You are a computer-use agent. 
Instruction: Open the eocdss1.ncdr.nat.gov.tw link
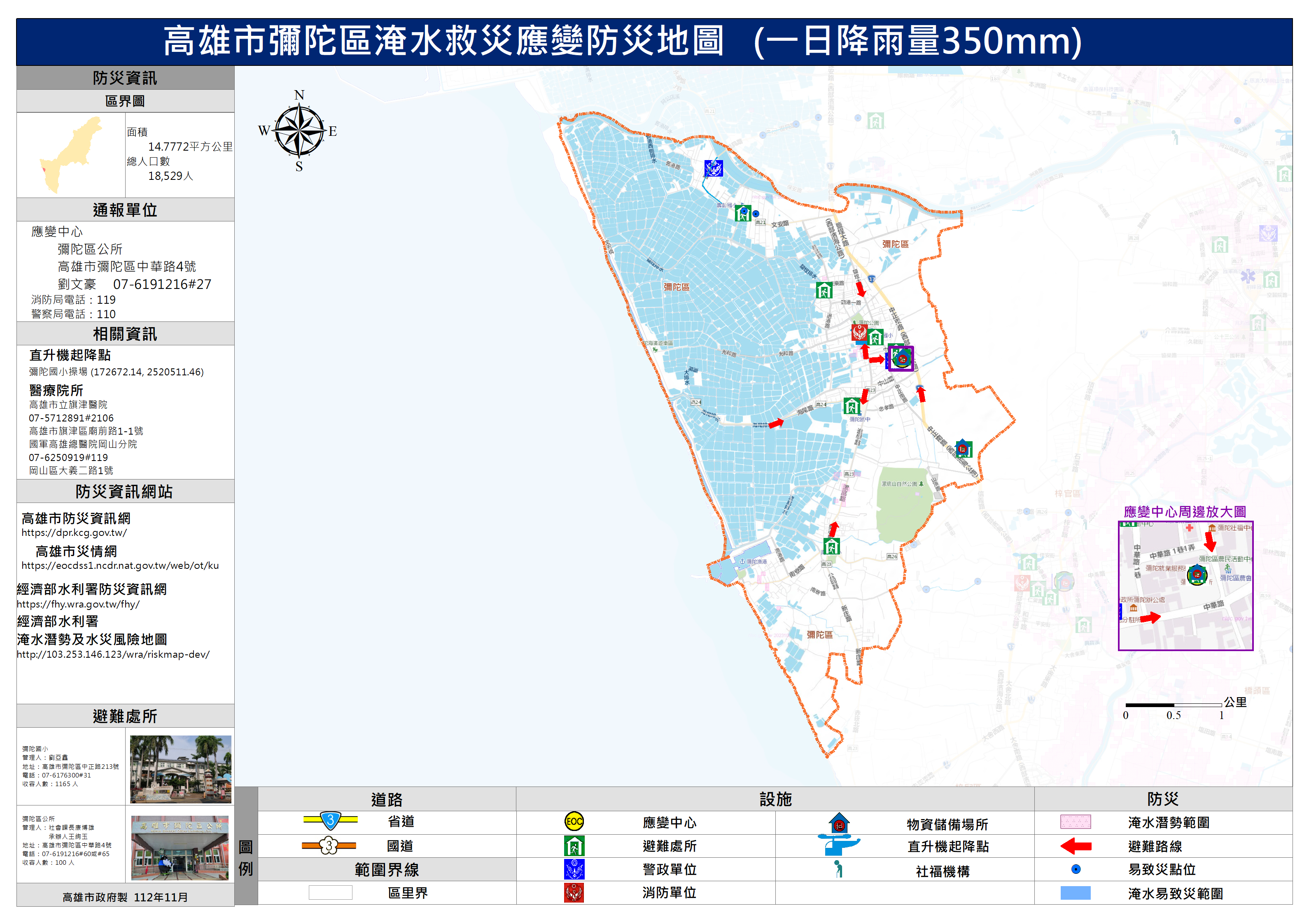click(120, 566)
